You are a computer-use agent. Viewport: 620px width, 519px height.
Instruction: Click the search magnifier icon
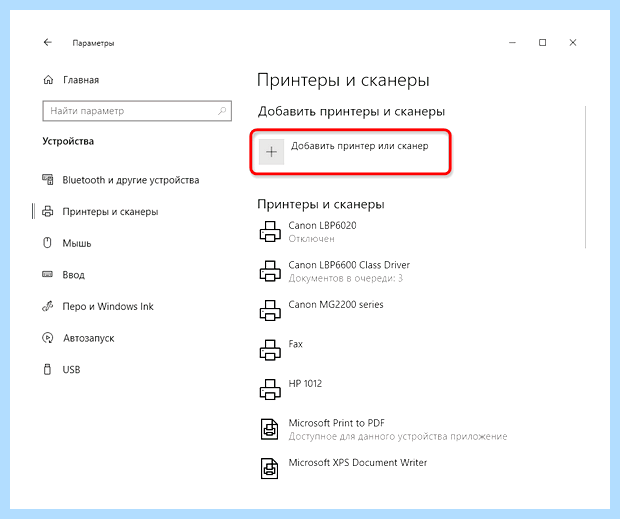222,111
